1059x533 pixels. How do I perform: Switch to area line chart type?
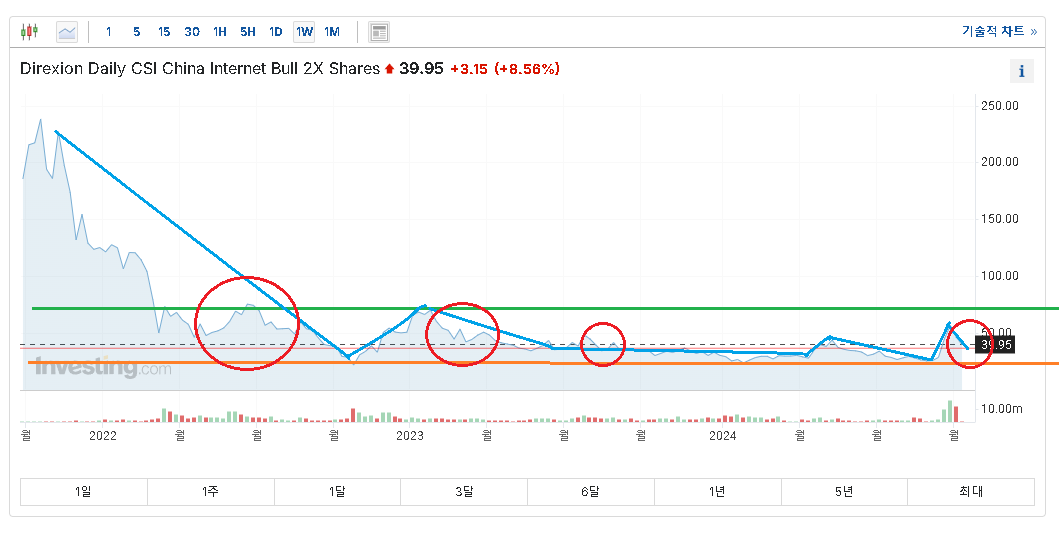[x=67, y=32]
